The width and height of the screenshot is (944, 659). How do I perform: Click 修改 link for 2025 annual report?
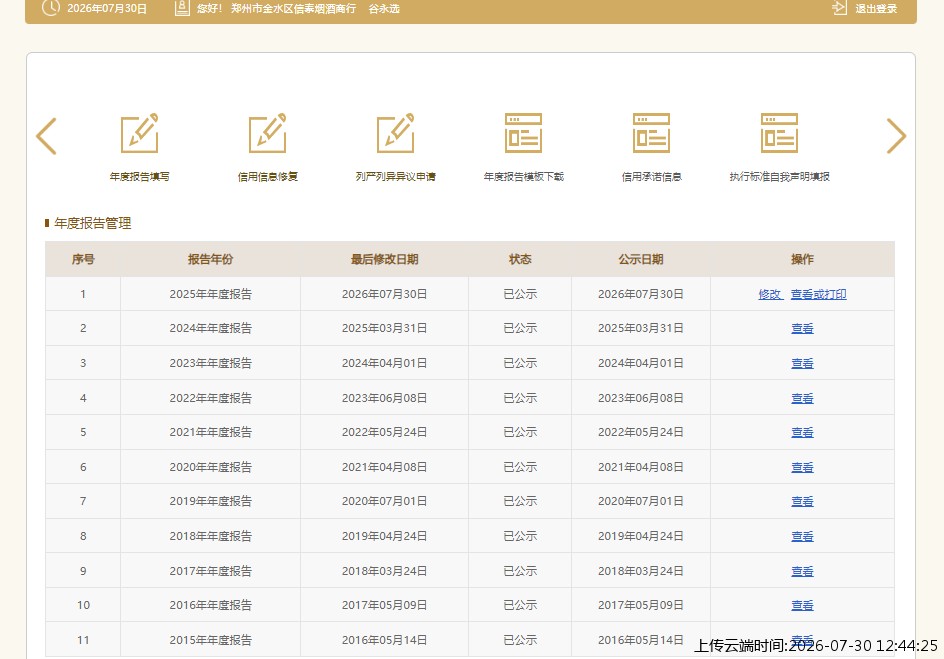coord(770,294)
